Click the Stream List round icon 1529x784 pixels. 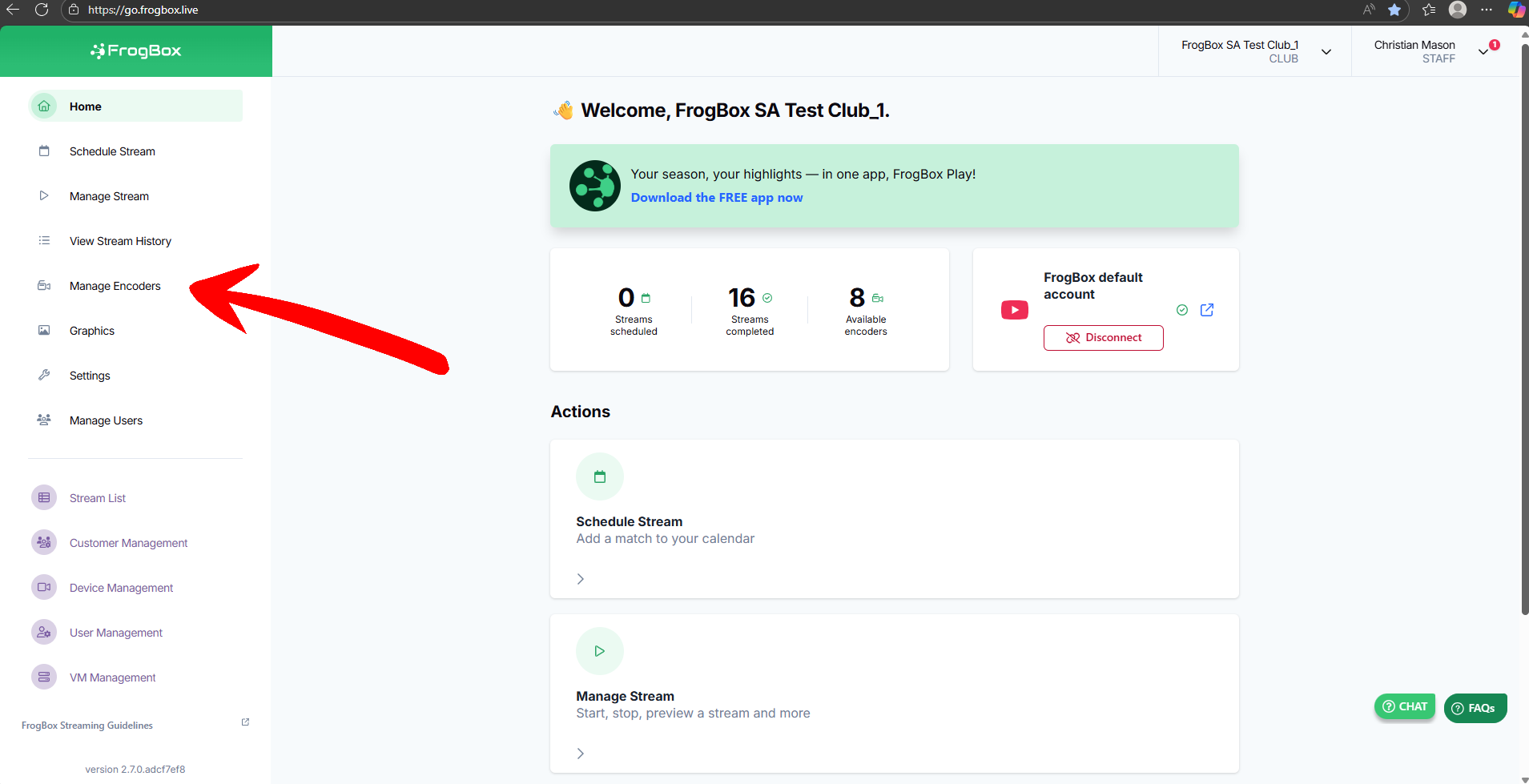44,498
